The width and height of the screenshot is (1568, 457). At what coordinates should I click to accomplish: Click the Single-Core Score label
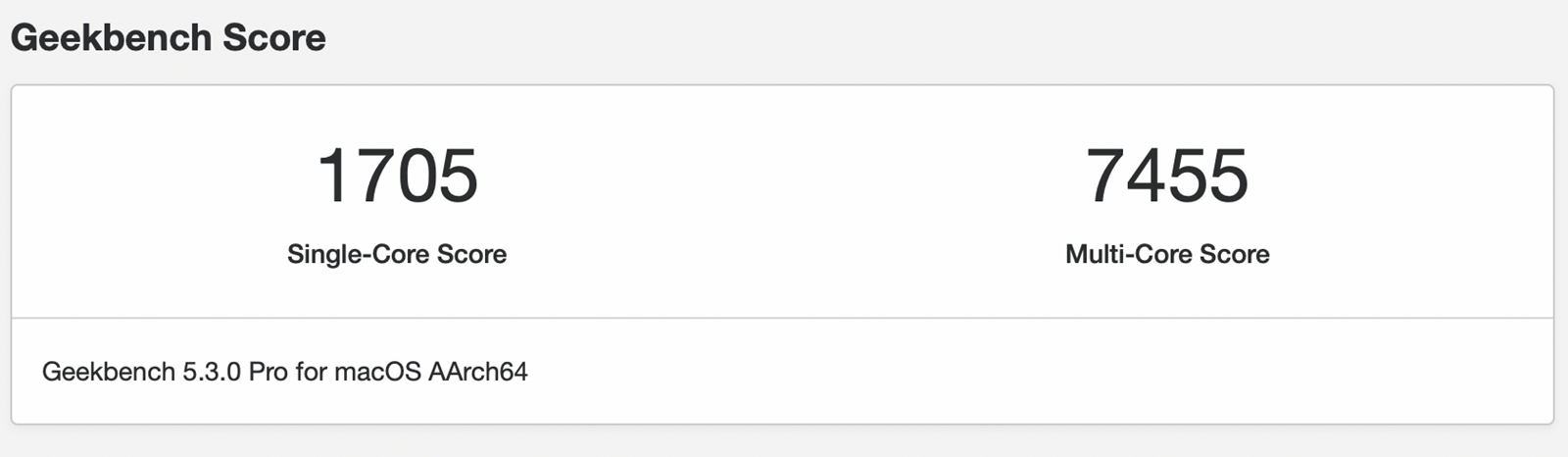[x=397, y=254]
